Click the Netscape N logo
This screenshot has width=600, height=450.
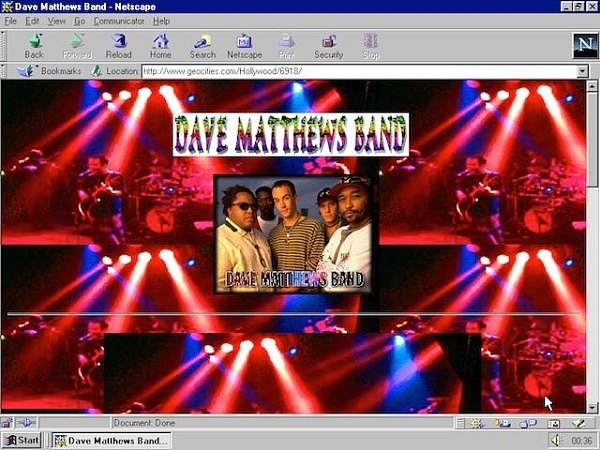(585, 45)
